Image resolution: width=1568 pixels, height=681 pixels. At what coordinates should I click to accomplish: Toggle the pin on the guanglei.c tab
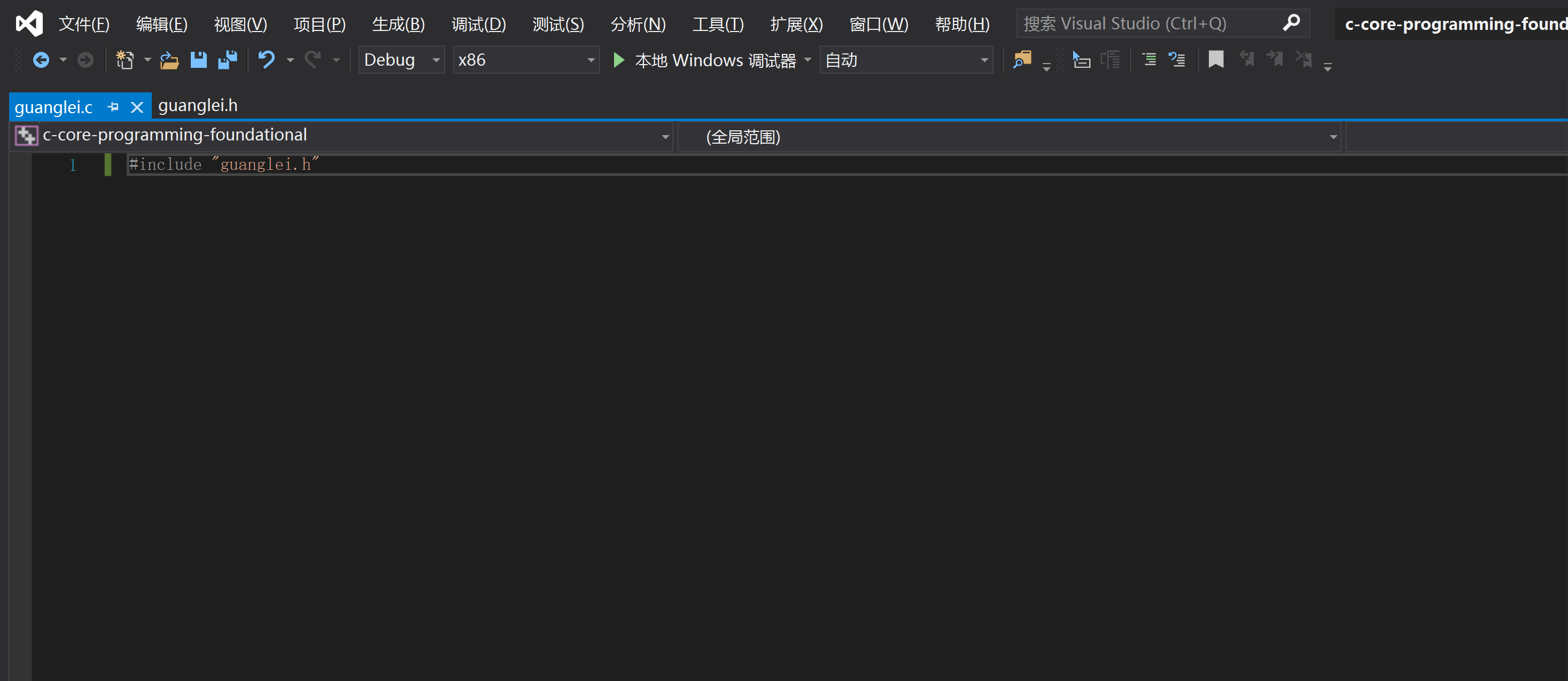click(113, 107)
